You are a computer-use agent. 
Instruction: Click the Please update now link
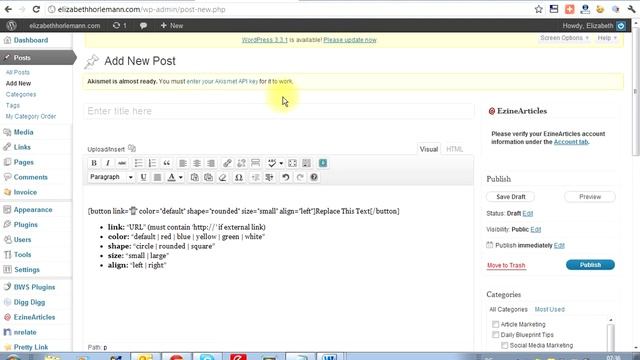(350, 40)
